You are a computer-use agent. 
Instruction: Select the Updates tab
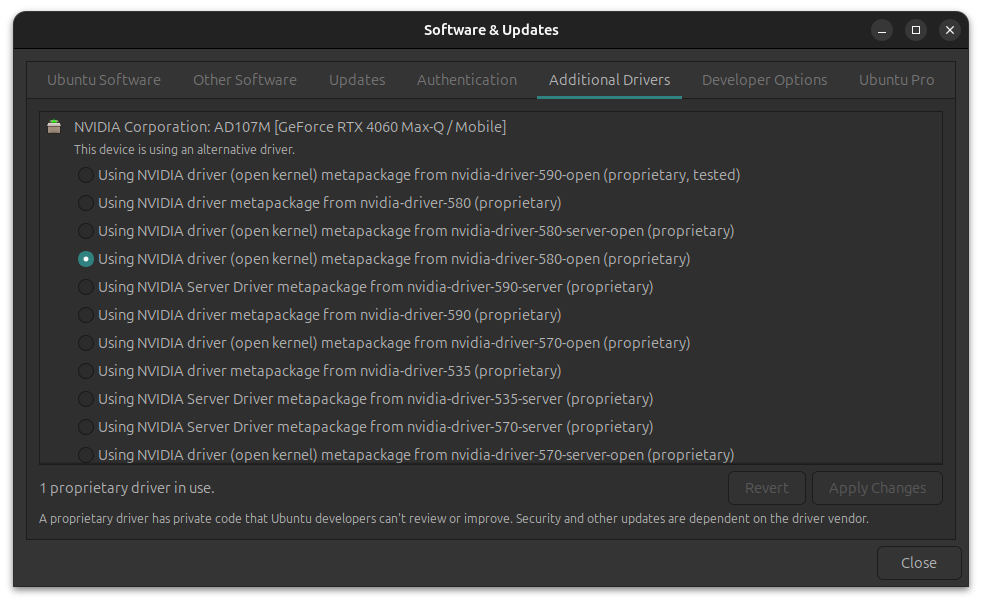pos(356,79)
